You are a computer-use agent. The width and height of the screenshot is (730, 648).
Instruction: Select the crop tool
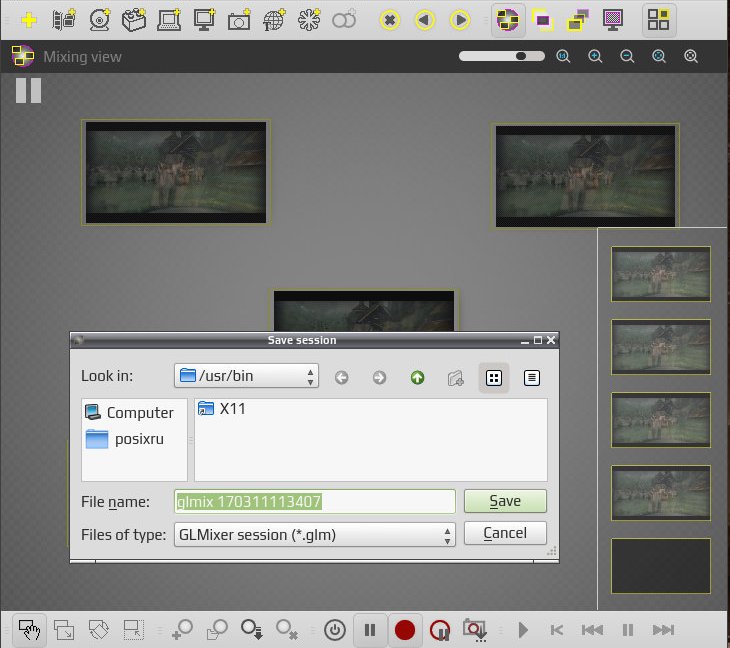(x=134, y=630)
